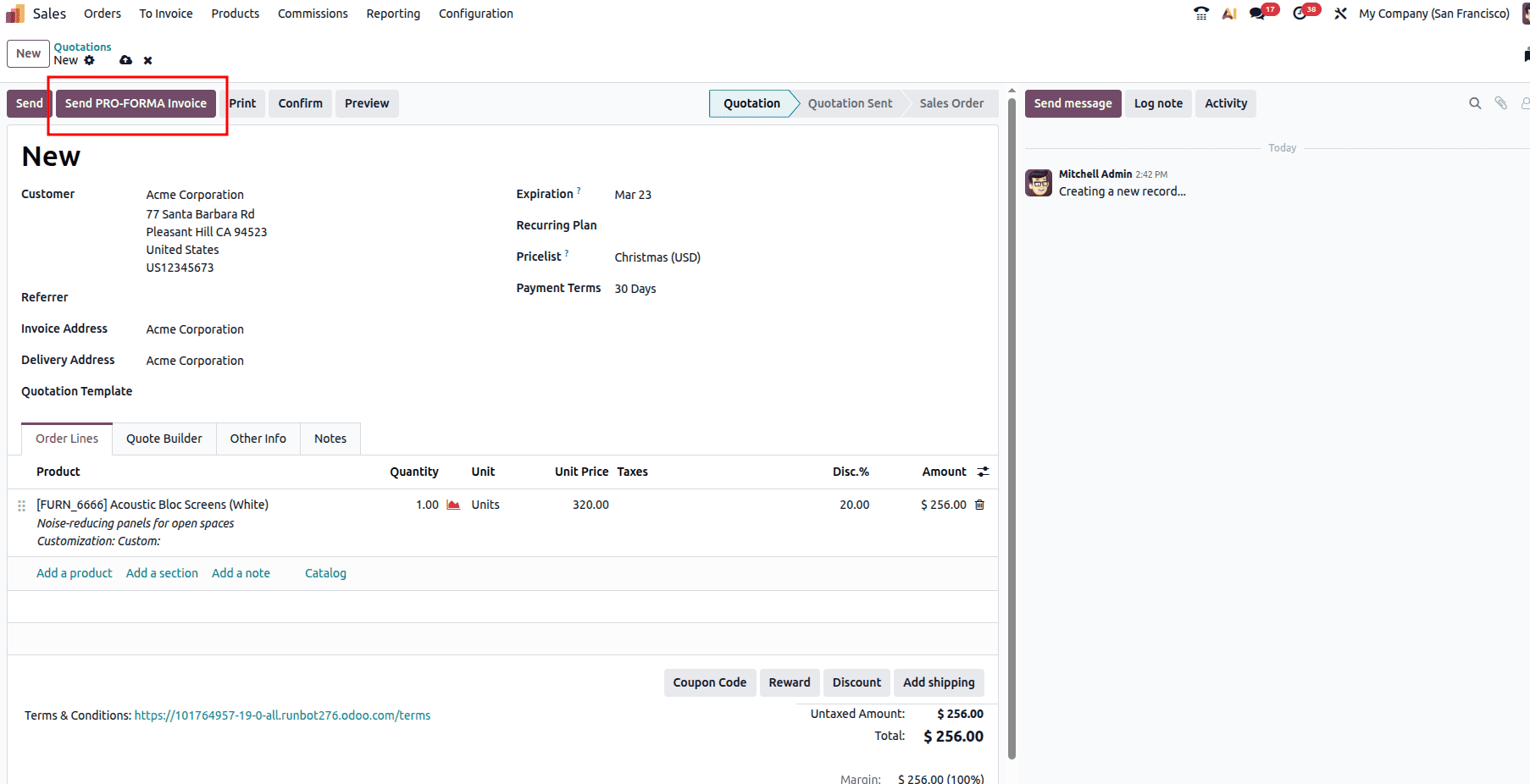Click Send PRO-FORMA Invoice button
This screenshot has width=1530, height=784.
pos(136,103)
